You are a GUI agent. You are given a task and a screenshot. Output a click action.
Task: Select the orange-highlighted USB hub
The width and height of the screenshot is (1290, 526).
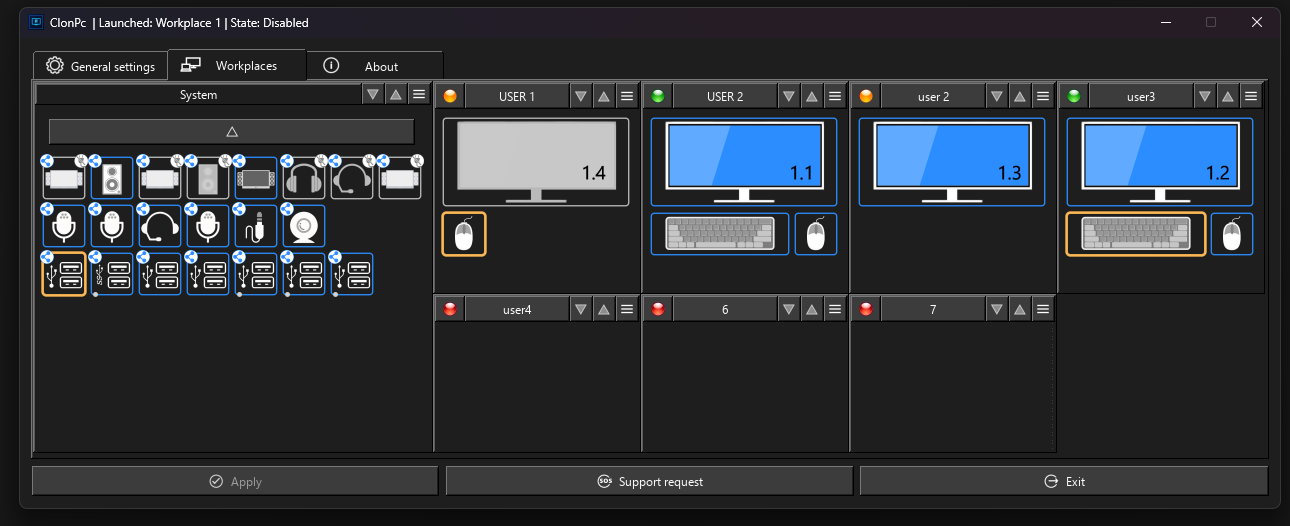(64, 274)
